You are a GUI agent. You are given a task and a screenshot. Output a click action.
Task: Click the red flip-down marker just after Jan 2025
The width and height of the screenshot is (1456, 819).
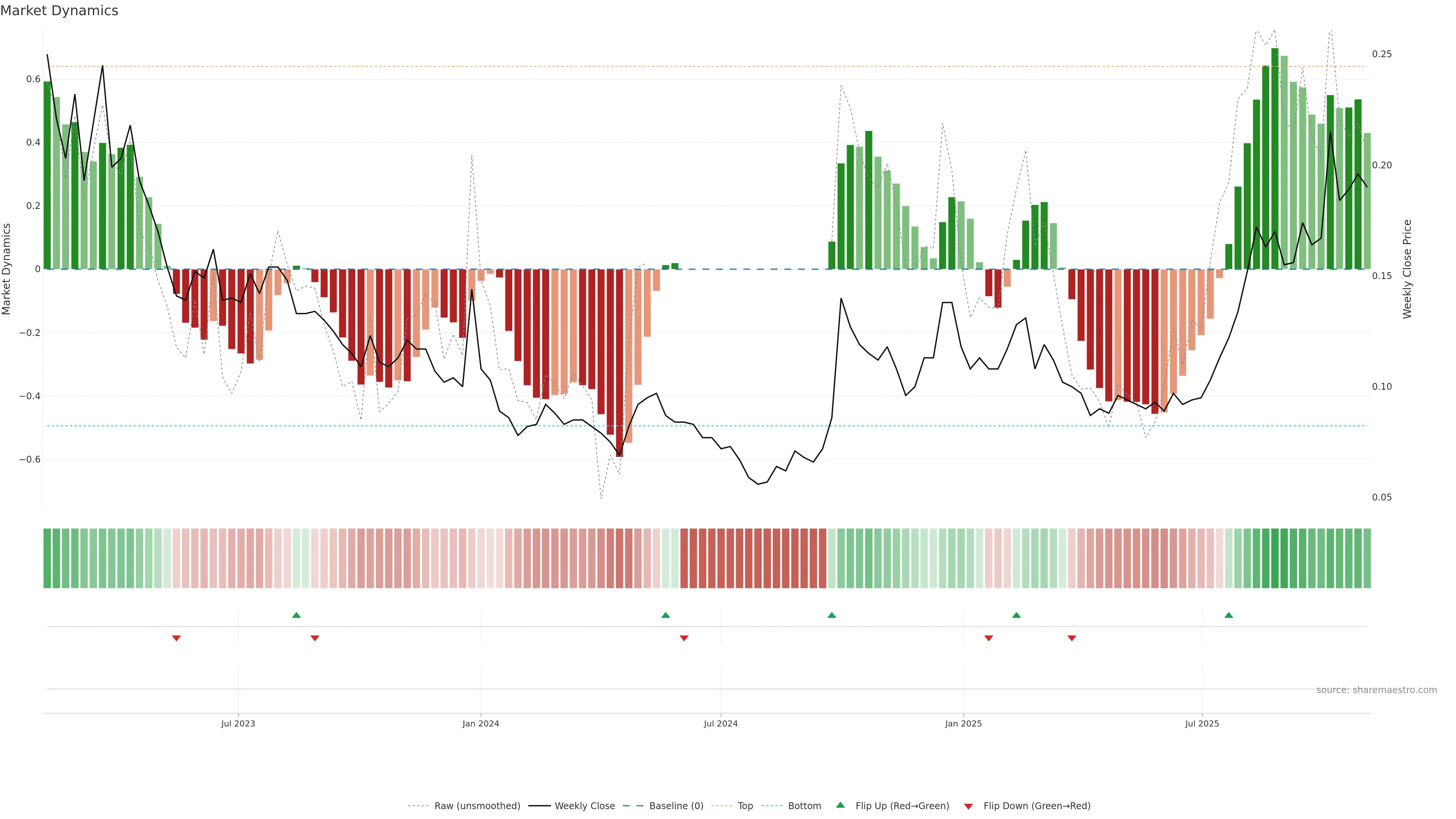pyautogui.click(x=988, y=638)
